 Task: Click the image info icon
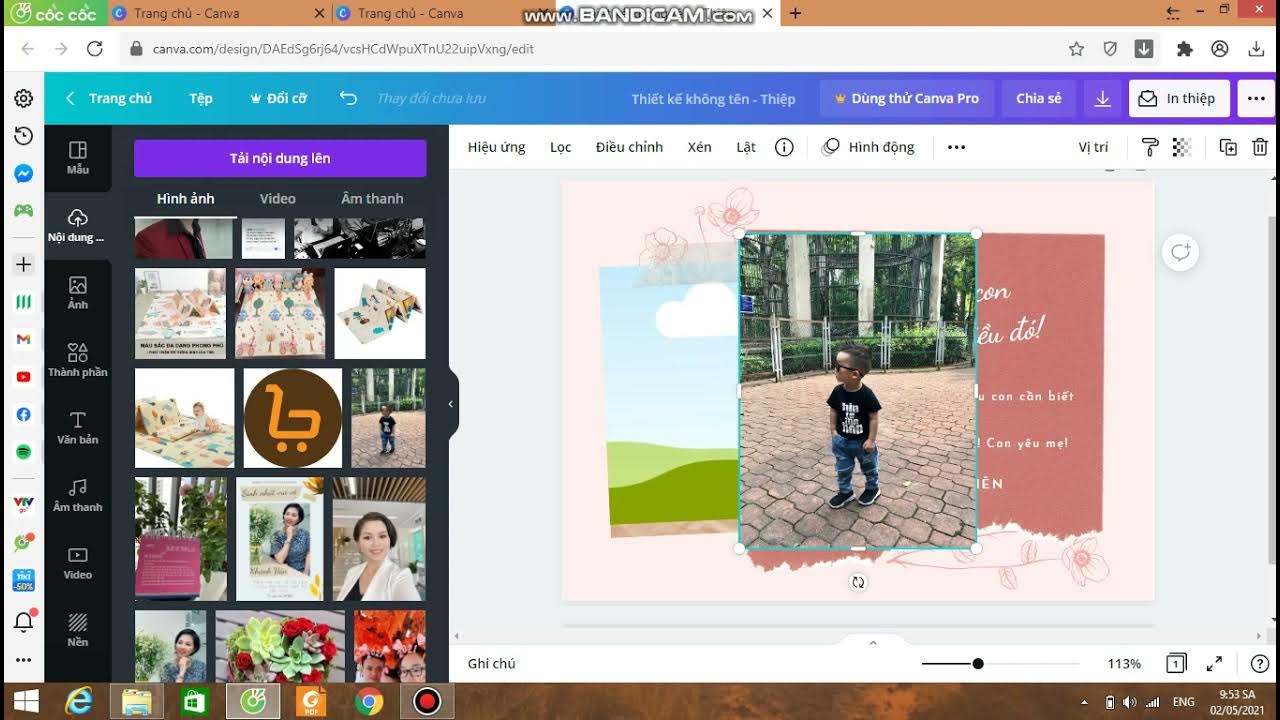(784, 147)
